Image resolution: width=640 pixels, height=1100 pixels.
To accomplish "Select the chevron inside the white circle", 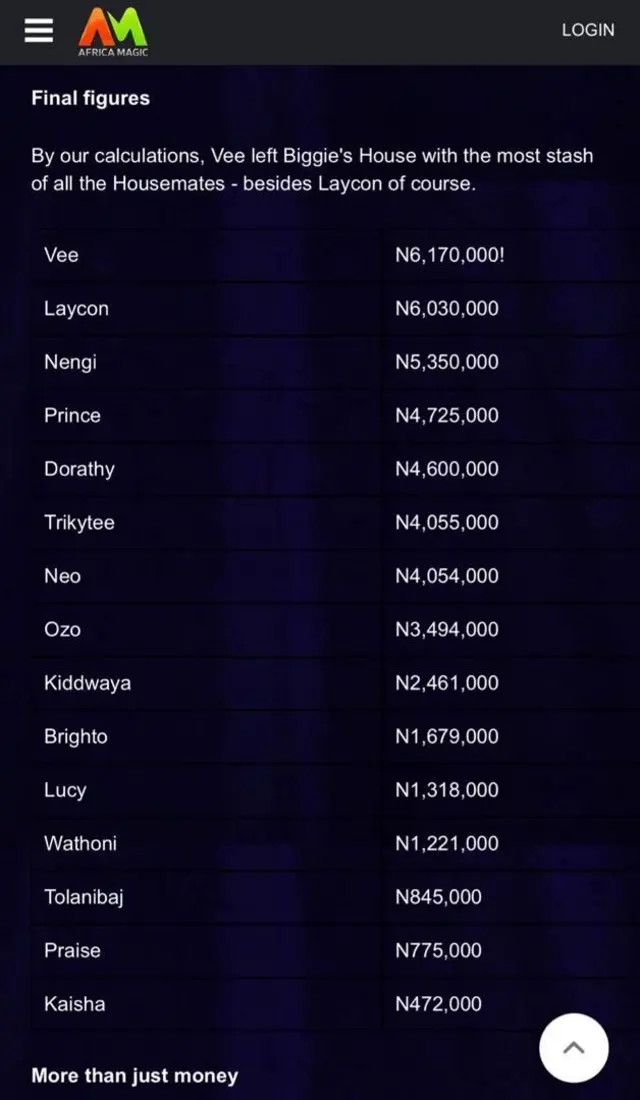I will 573,1047.
